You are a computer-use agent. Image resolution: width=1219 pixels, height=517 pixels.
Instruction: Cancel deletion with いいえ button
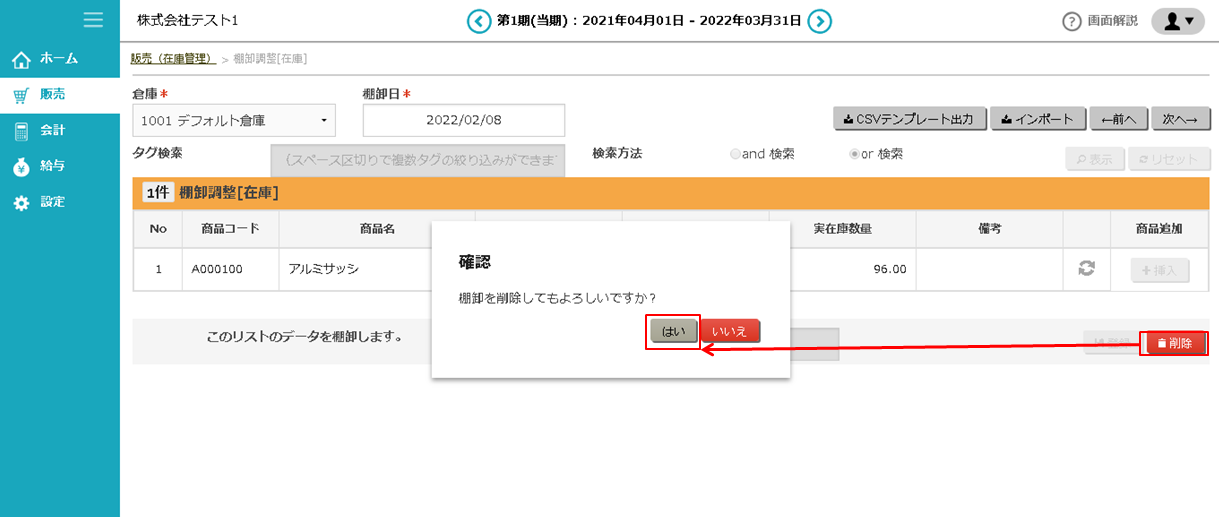730,331
